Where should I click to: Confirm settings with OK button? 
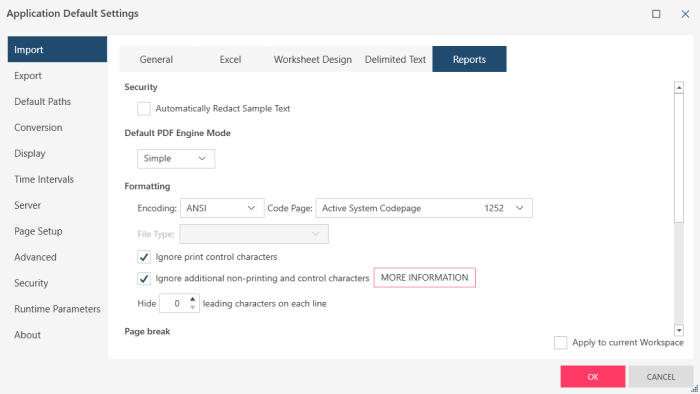coord(593,377)
